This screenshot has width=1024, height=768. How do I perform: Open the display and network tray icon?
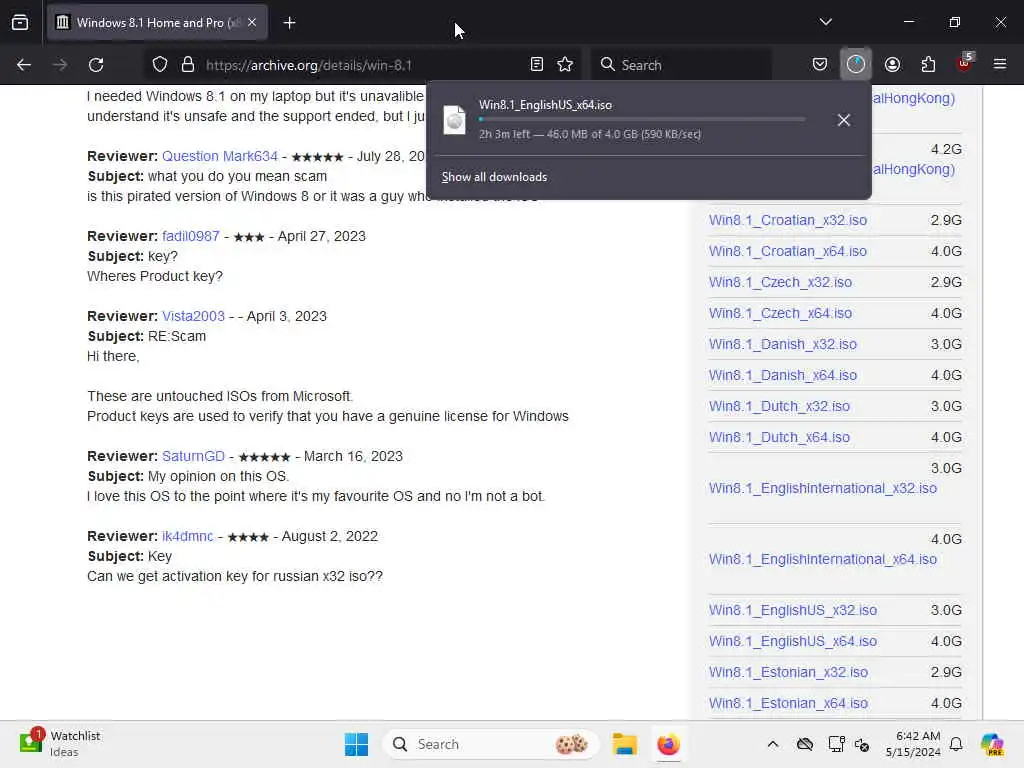click(836, 744)
